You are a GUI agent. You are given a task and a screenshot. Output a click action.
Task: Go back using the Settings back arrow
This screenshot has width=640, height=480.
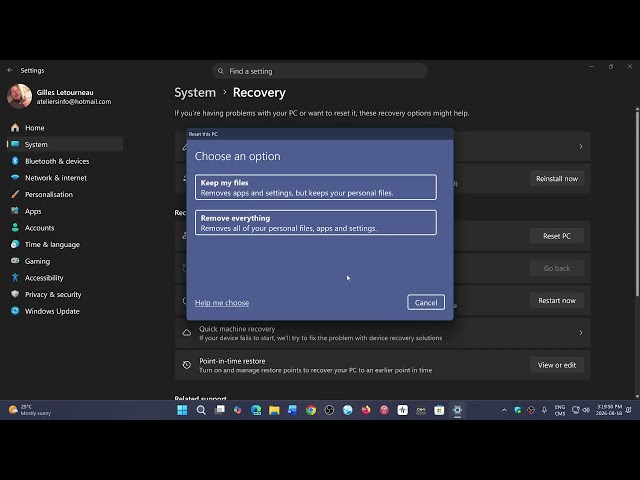10,70
